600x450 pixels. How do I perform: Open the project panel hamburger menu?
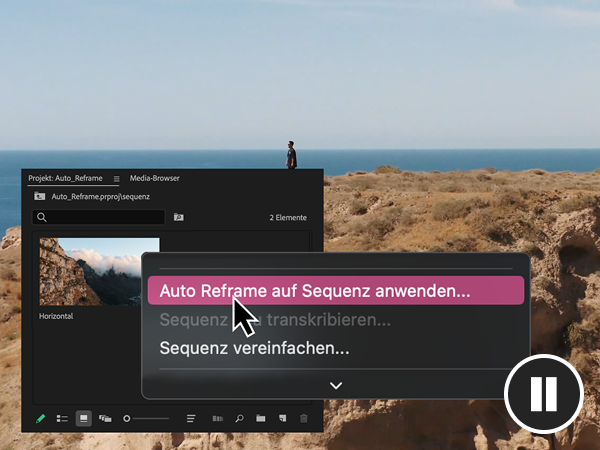tap(116, 179)
